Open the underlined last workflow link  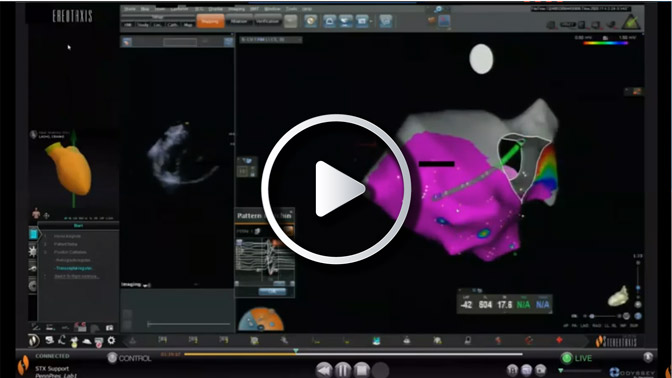point(76,276)
